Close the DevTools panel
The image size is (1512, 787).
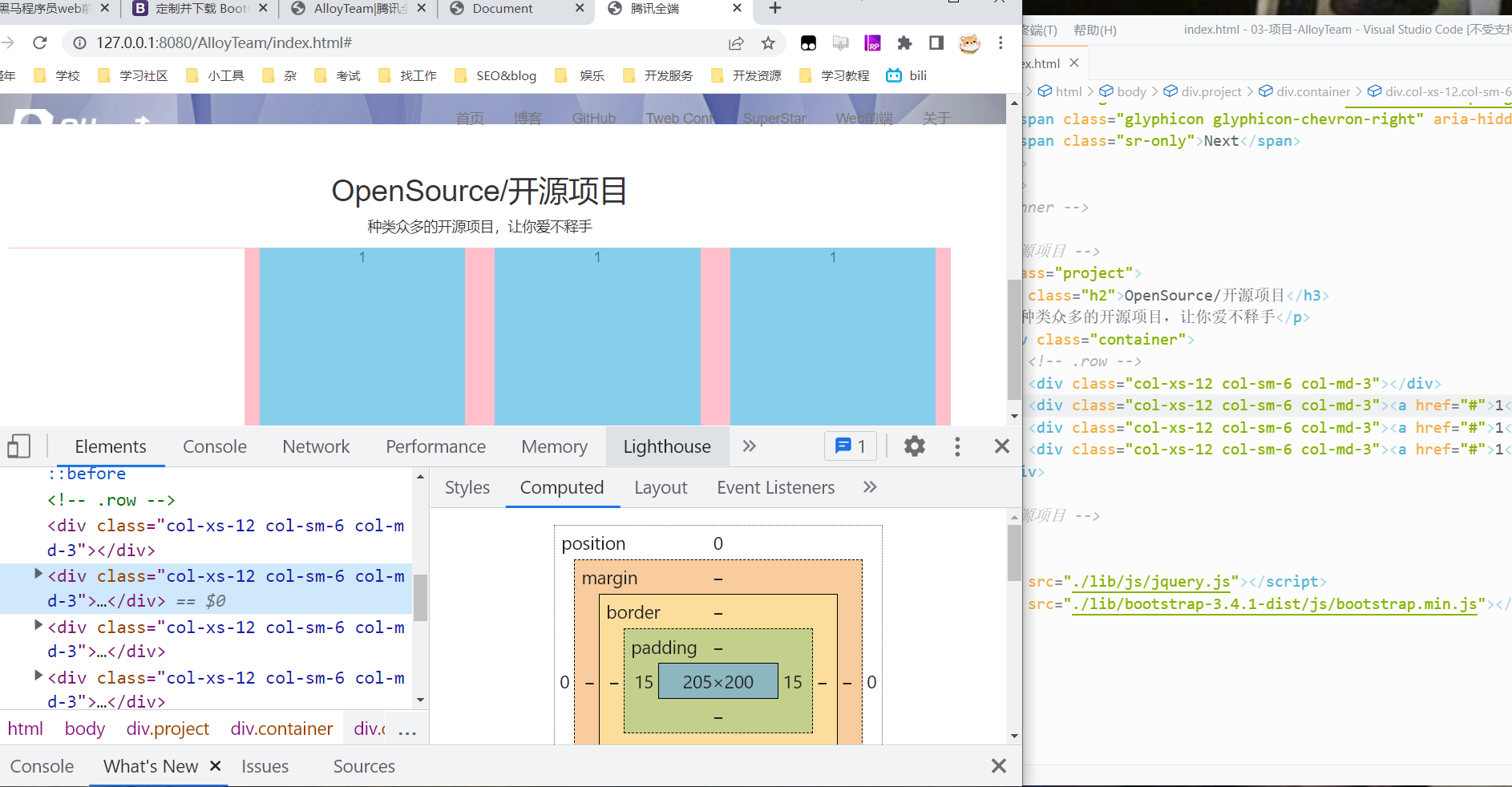(x=1002, y=446)
